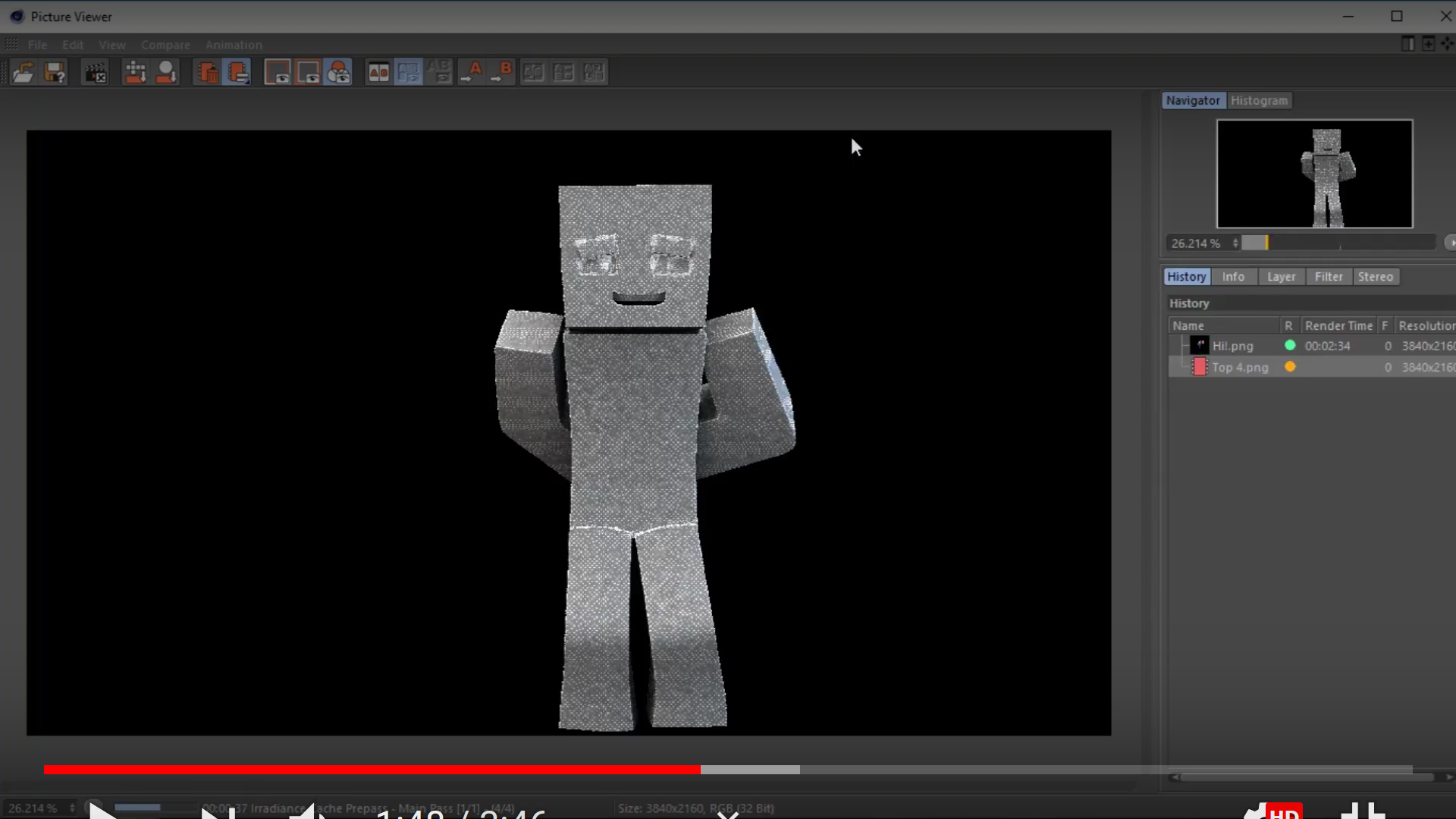Select the Stereo tab
This screenshot has height=819, width=1456.
1376,277
